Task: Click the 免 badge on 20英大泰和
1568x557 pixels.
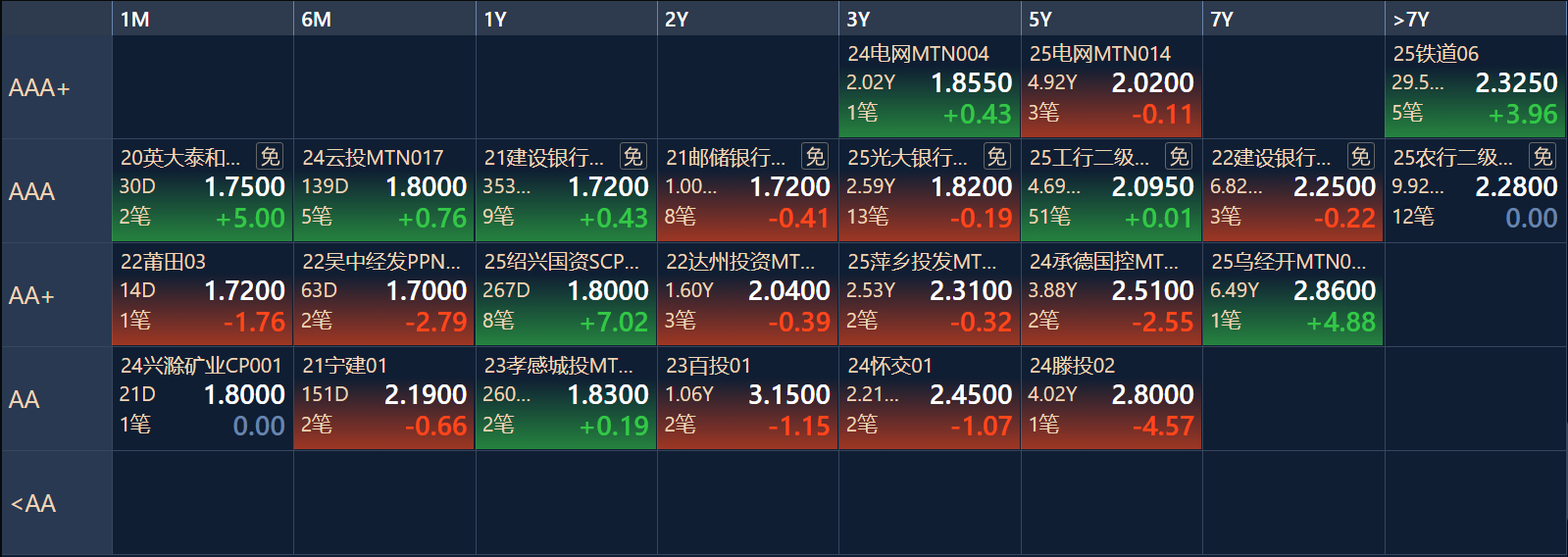Action: point(270,156)
